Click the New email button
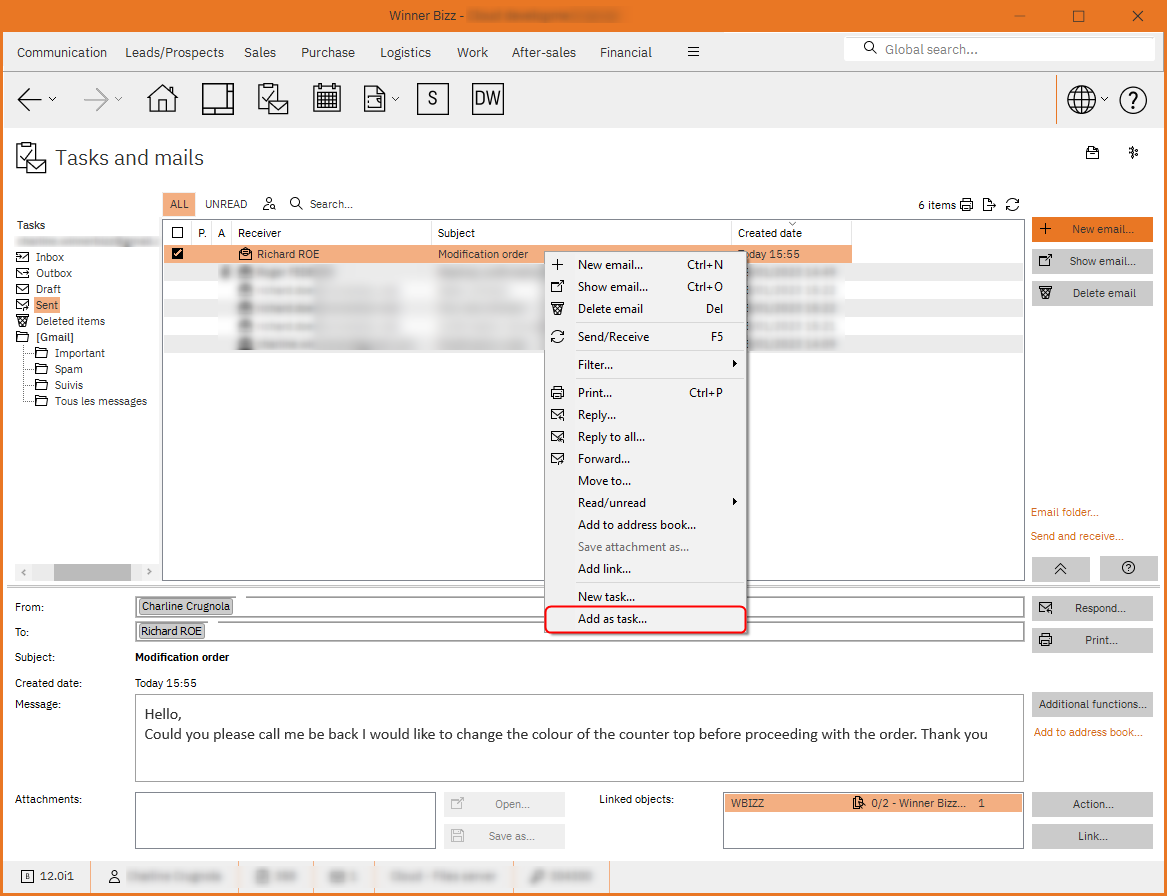1167x896 pixels. (x=1092, y=229)
